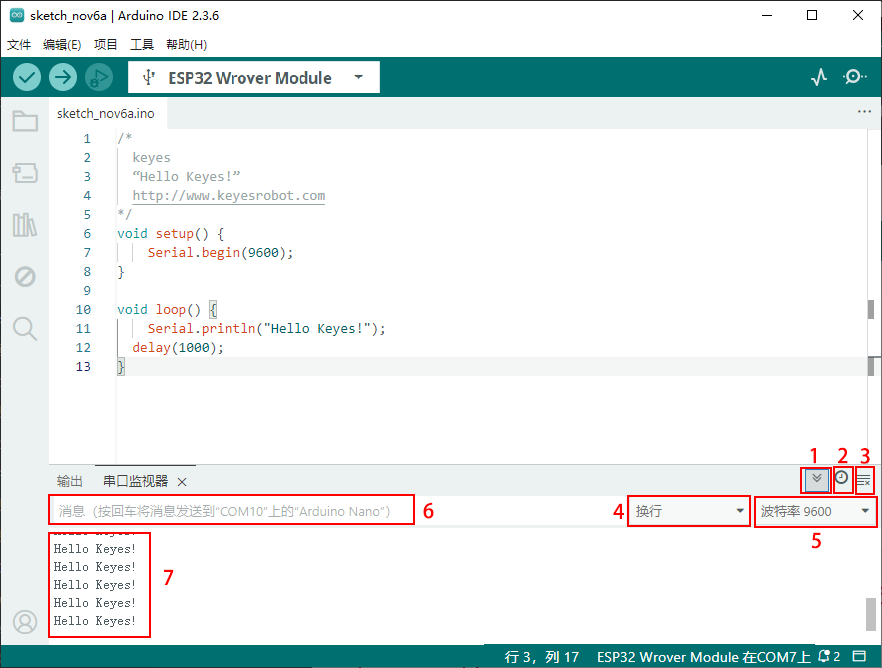The height and width of the screenshot is (668, 882).
Task: Click the “Hello Keyes!” comment on line 3
Action: pyautogui.click(x=186, y=177)
